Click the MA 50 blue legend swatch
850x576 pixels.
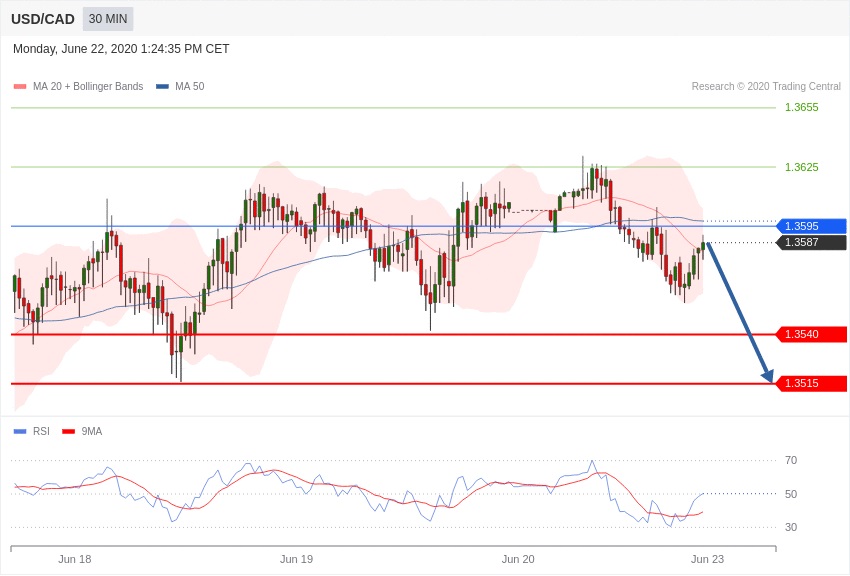click(x=162, y=87)
